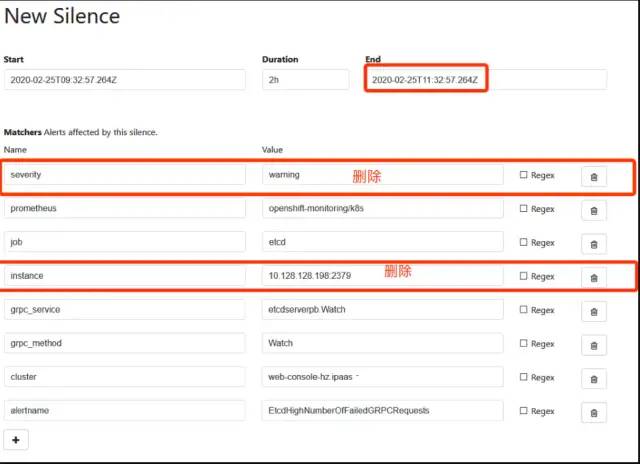Remove the prometheus matcher row
The image size is (640, 464).
593,210
